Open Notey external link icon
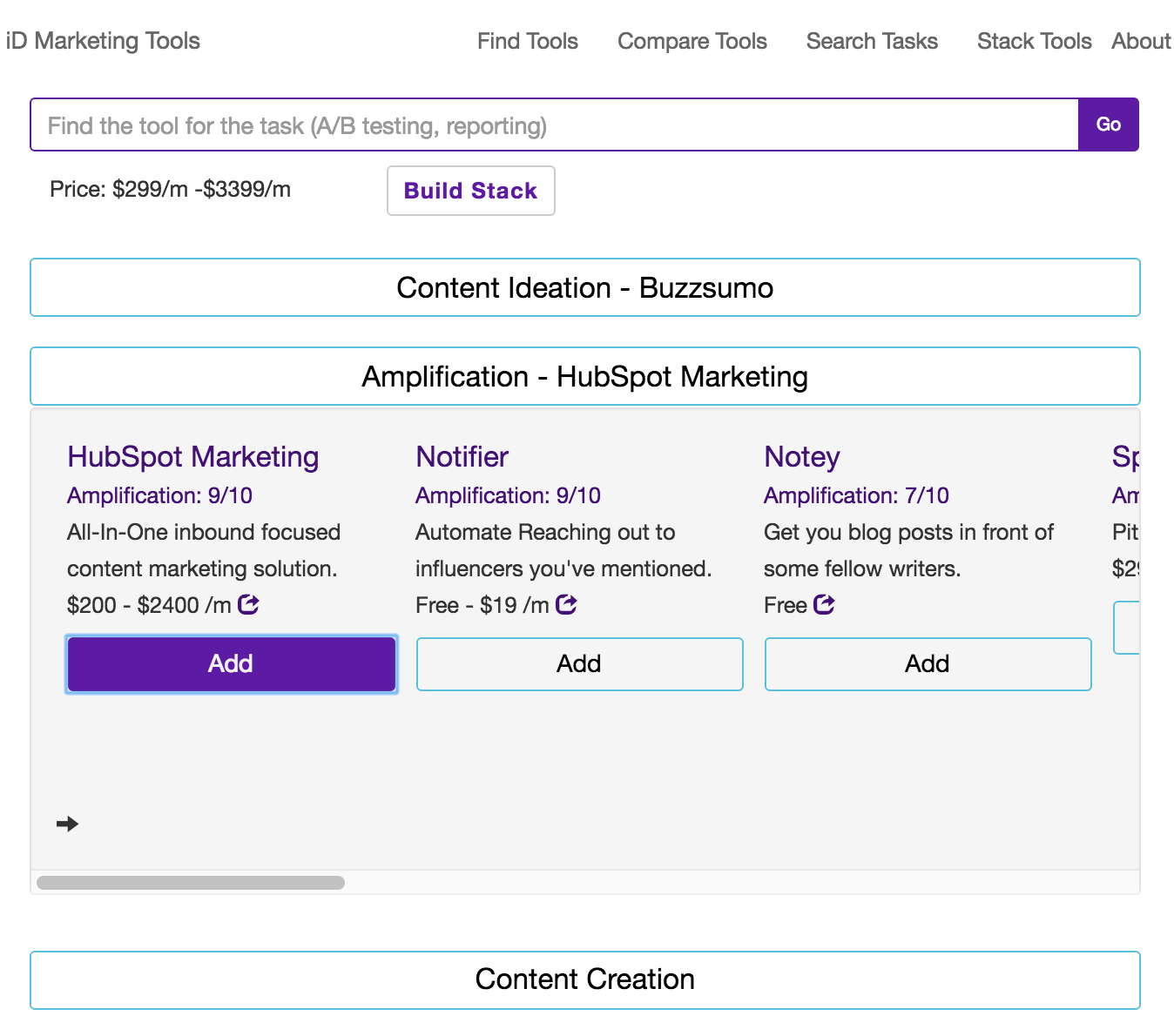The height and width of the screenshot is (1036, 1174). (824, 604)
